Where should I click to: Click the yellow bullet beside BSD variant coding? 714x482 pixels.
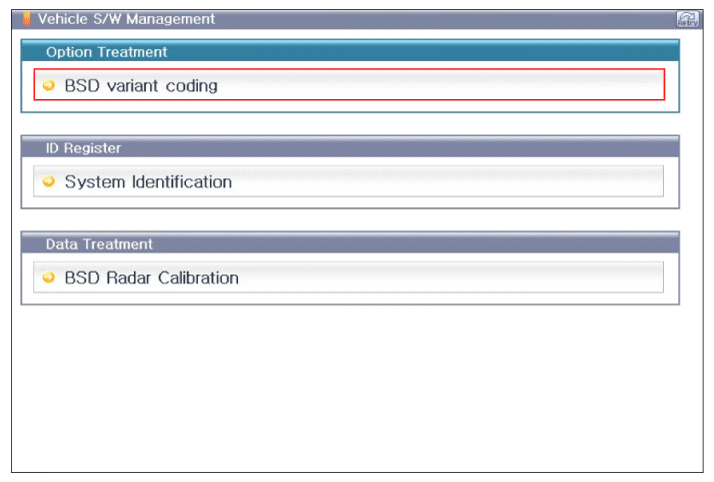(x=49, y=86)
